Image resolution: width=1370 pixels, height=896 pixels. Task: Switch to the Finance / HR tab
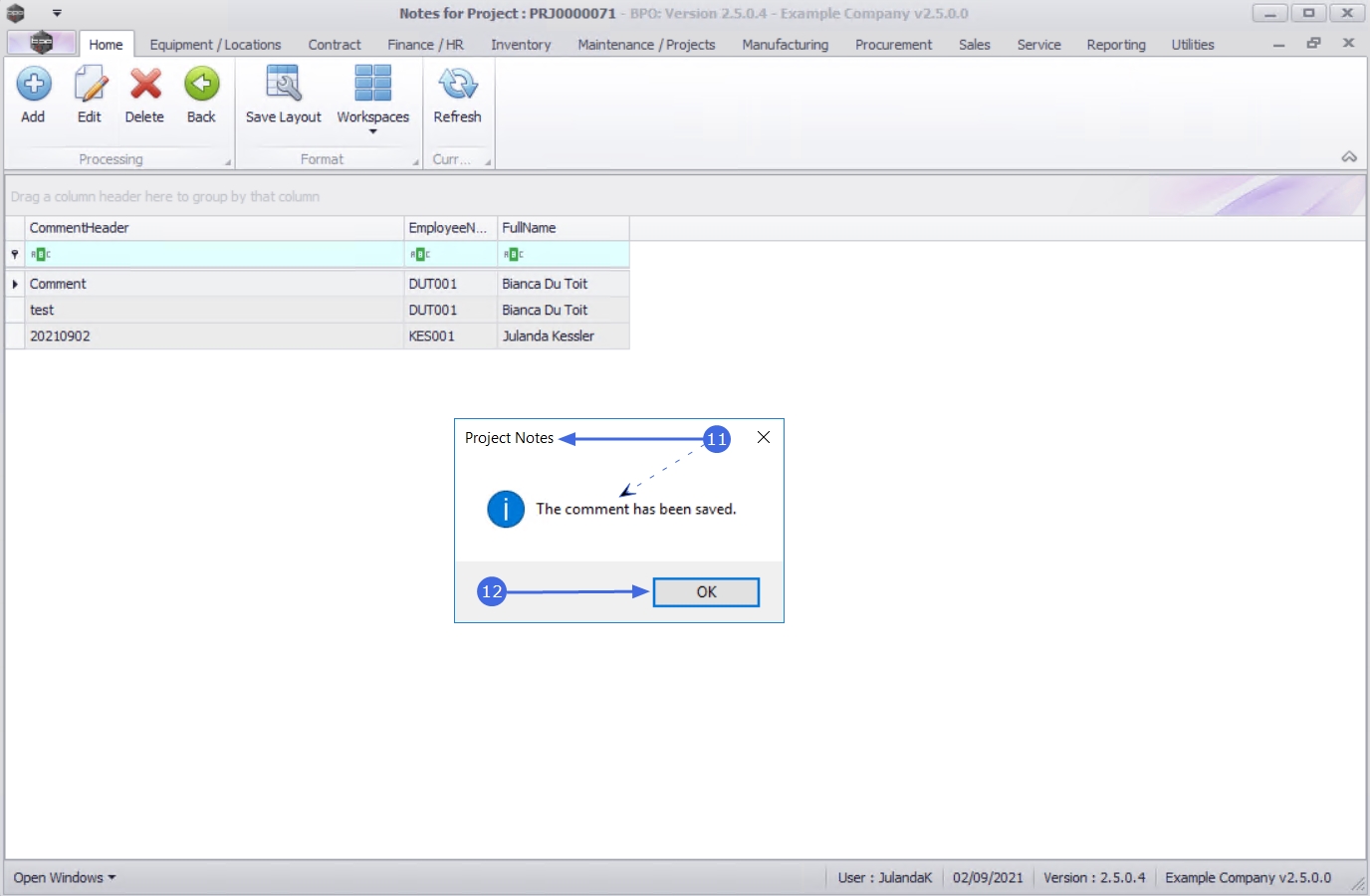pos(425,45)
